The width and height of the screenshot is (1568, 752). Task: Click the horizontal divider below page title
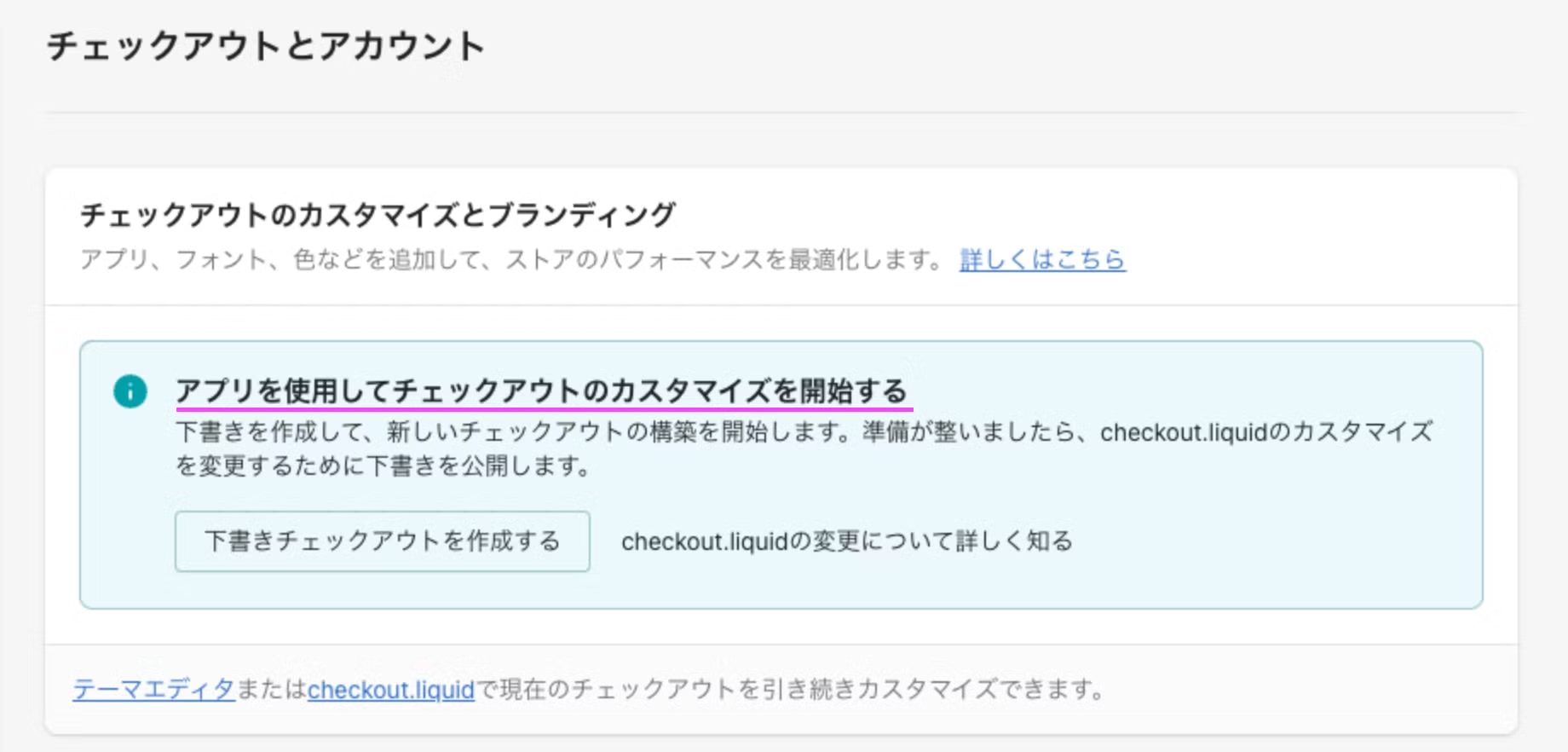pos(781,112)
